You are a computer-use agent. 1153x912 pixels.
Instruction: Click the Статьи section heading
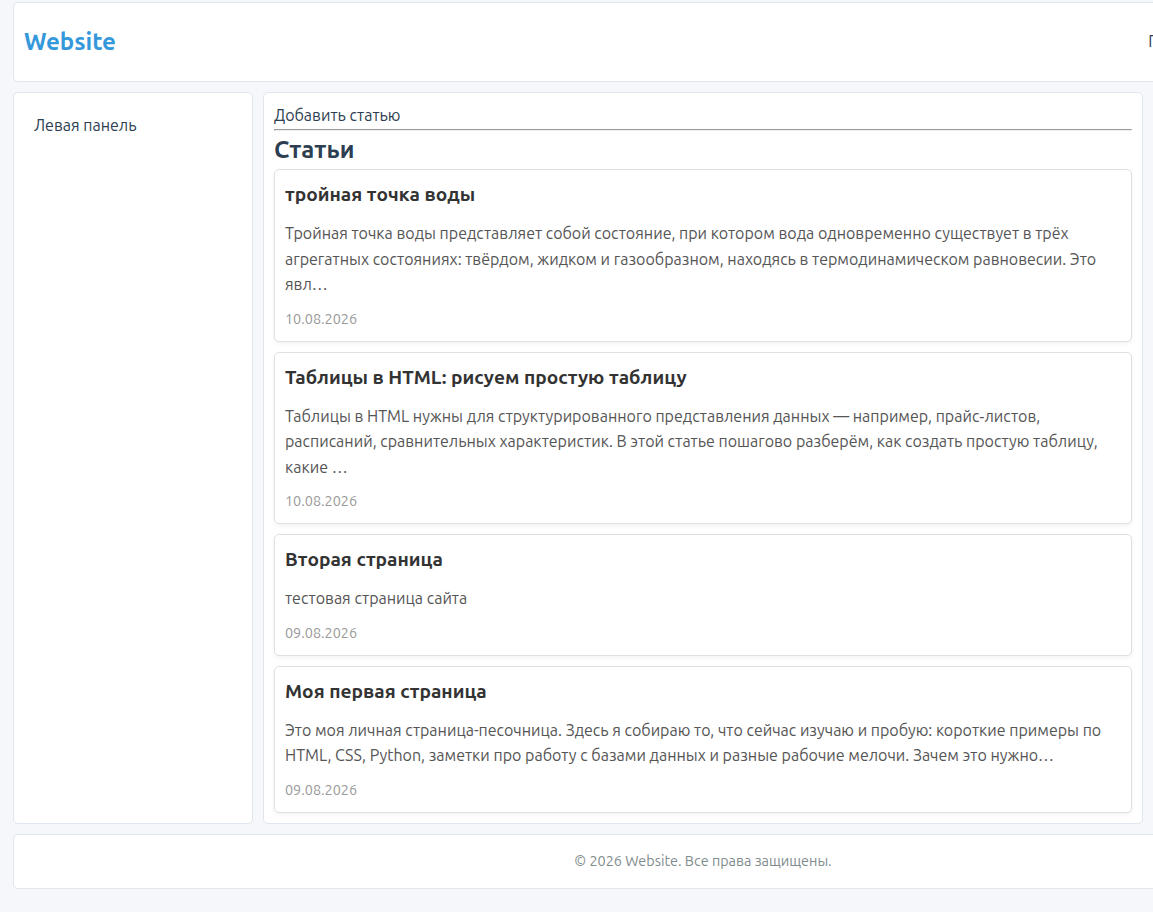(314, 150)
